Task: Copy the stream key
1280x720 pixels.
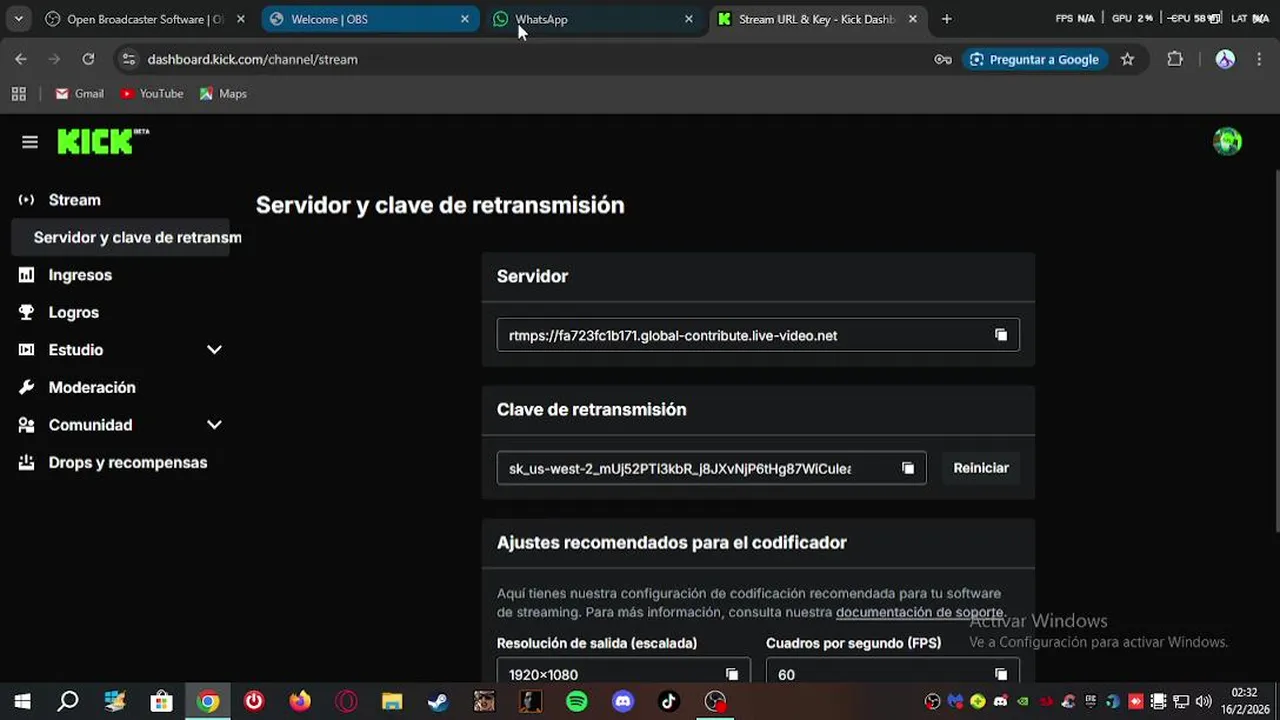Action: pyautogui.click(x=908, y=468)
